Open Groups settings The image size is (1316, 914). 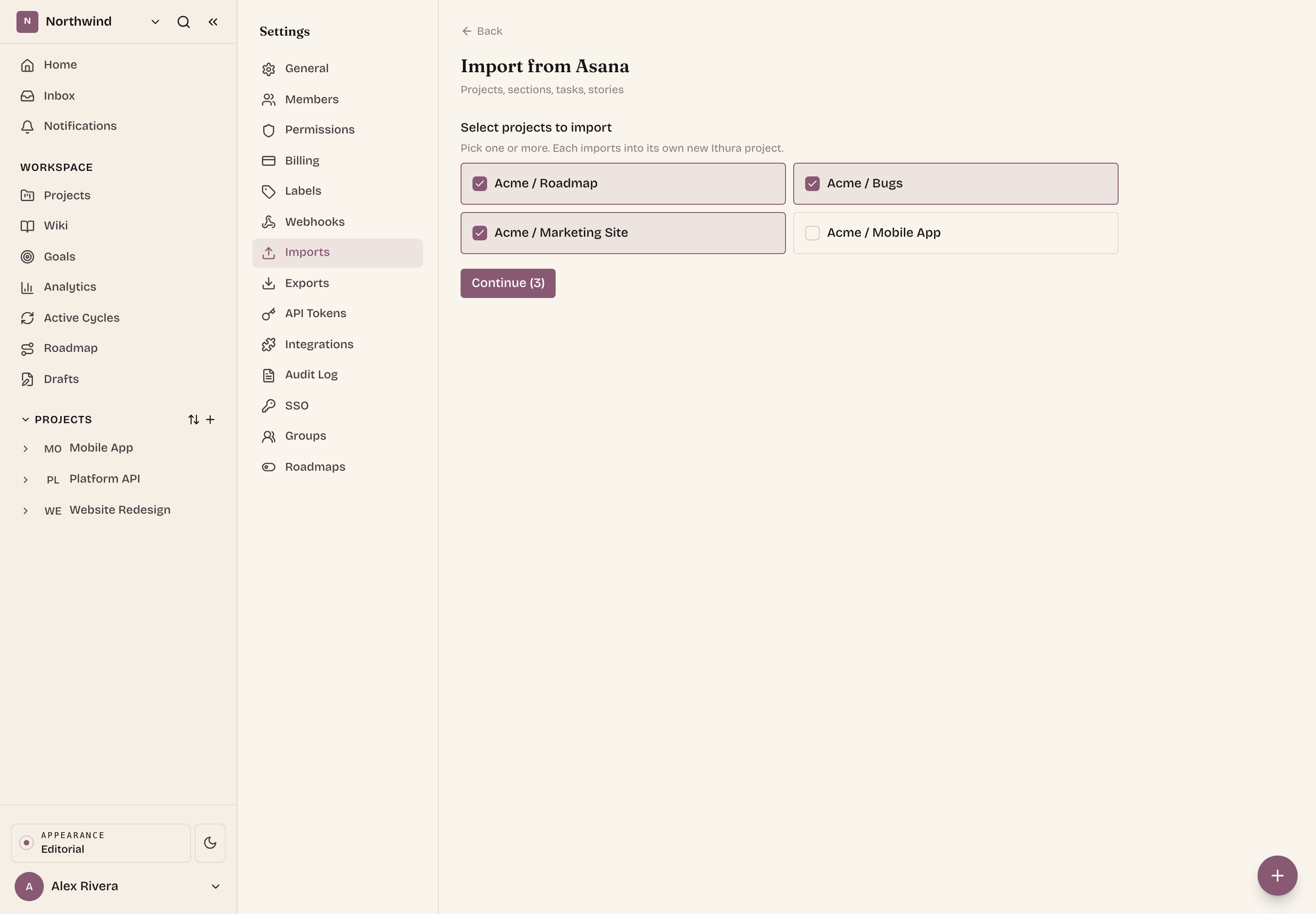(x=337, y=436)
